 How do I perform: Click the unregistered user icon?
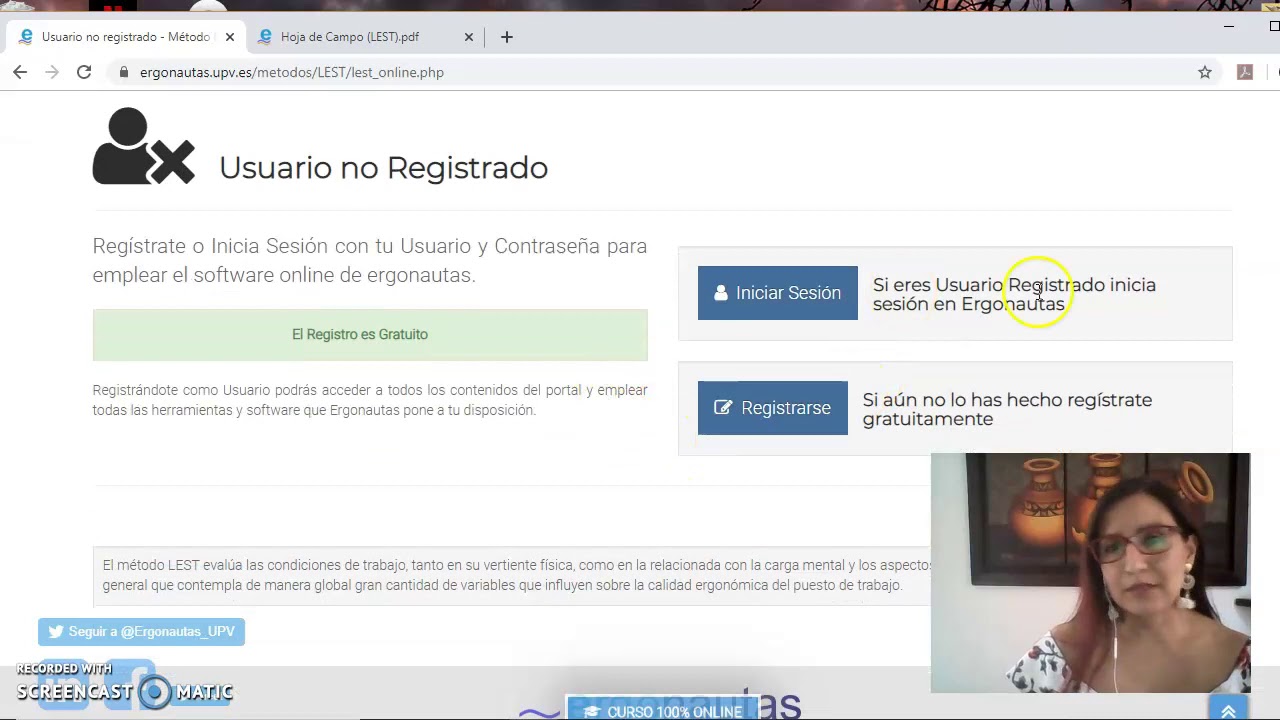click(x=143, y=147)
